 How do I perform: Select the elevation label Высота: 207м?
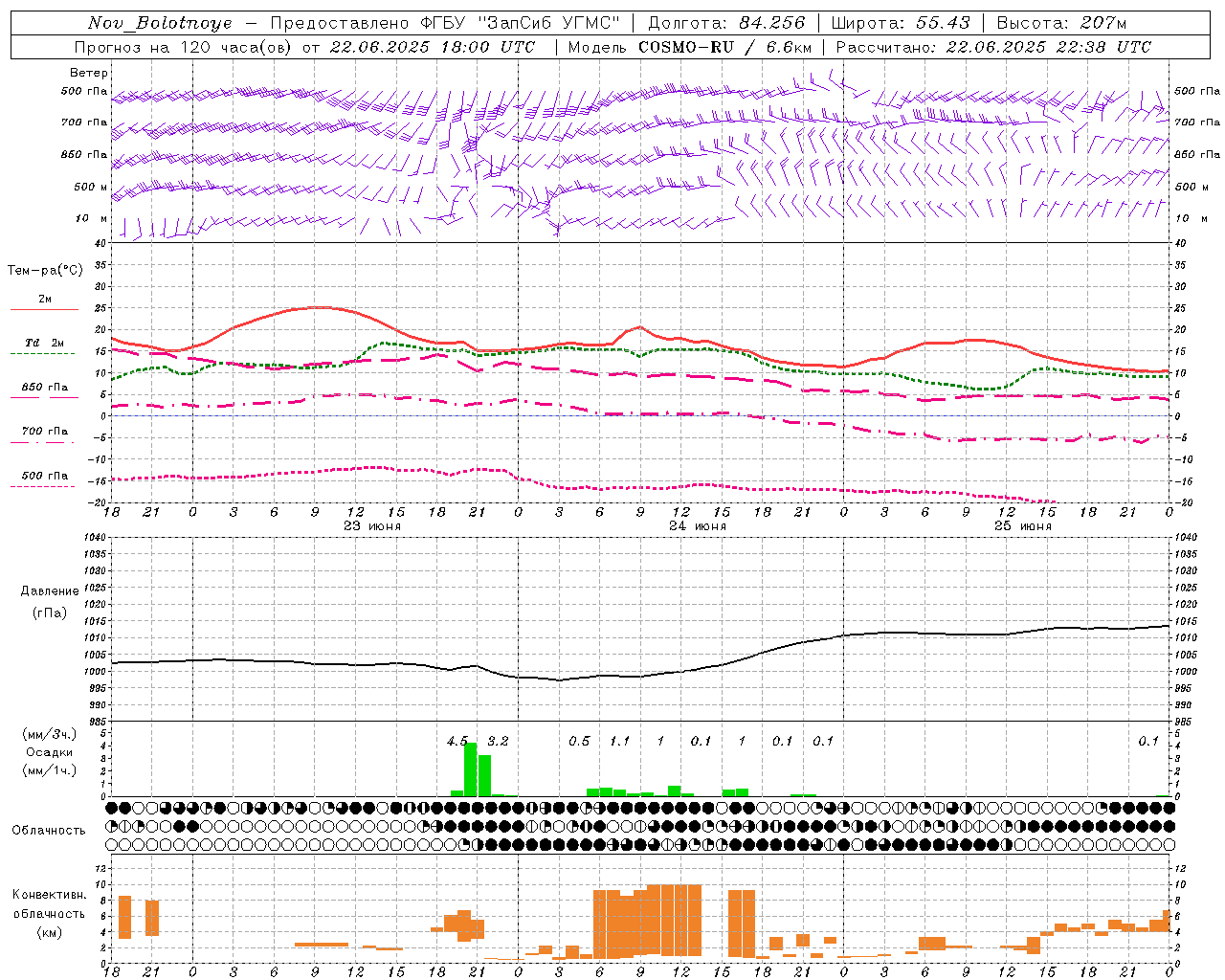[x=1061, y=23]
